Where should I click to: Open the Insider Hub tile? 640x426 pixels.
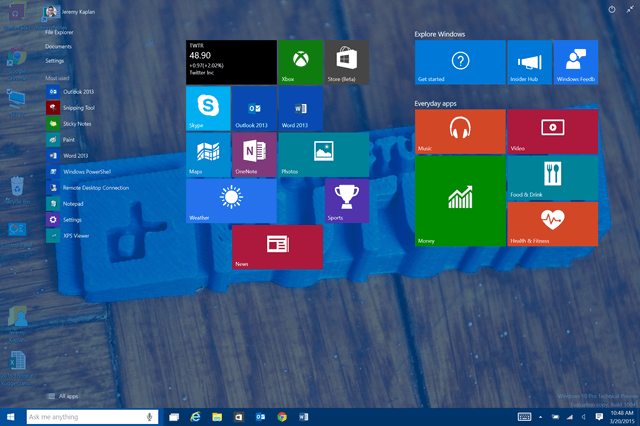click(529, 62)
